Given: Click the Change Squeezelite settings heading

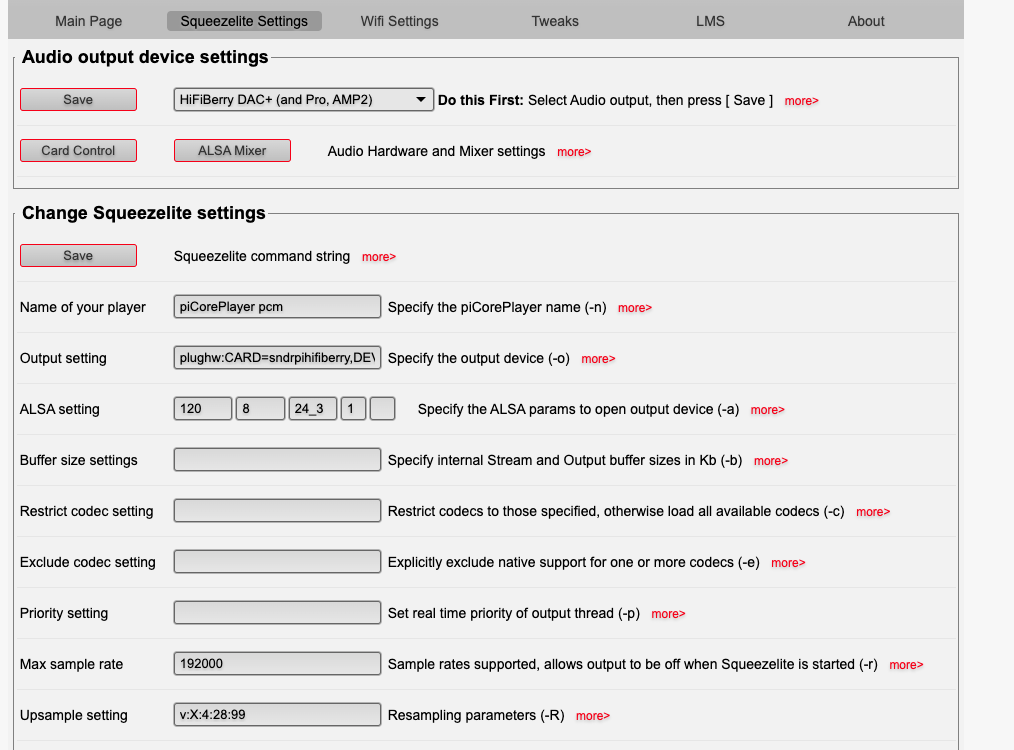Looking at the screenshot, I should [x=144, y=213].
